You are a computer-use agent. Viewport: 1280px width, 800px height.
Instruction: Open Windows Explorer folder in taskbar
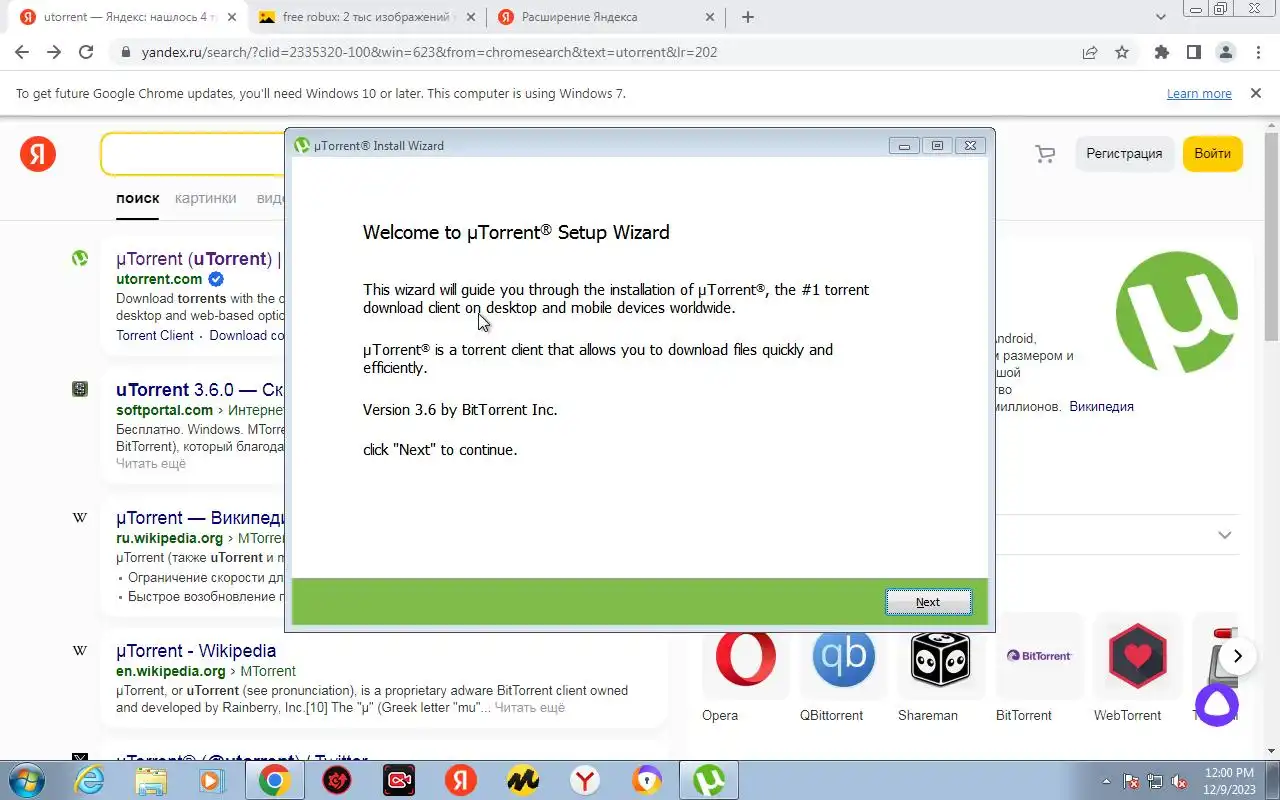(x=151, y=781)
